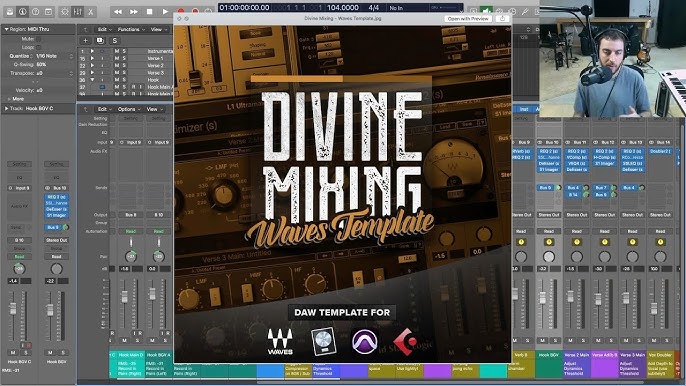
Task: Click the Fast Forward transport button
Action: (x=134, y=11)
